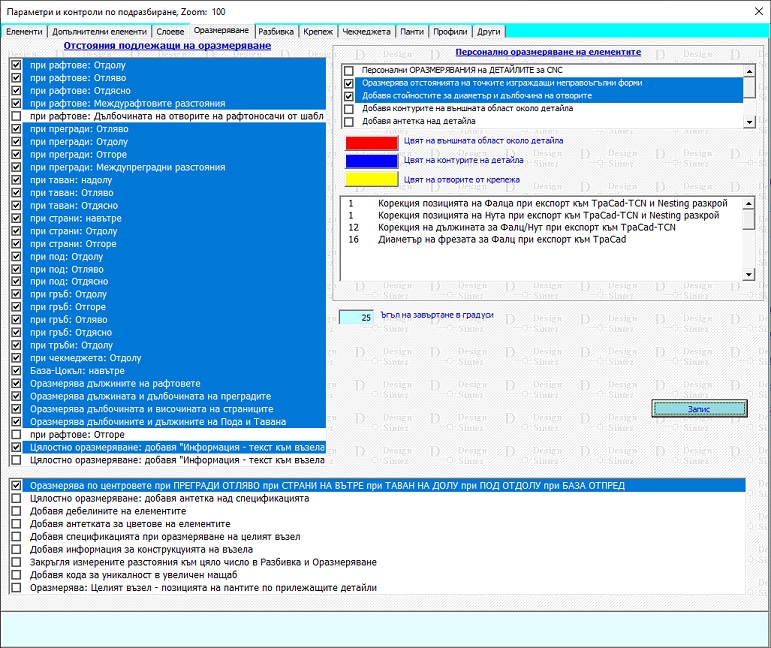Uncheck 'при рафтове: Отдолу' checkbox
This screenshot has width=771, height=648.
(x=16, y=65)
